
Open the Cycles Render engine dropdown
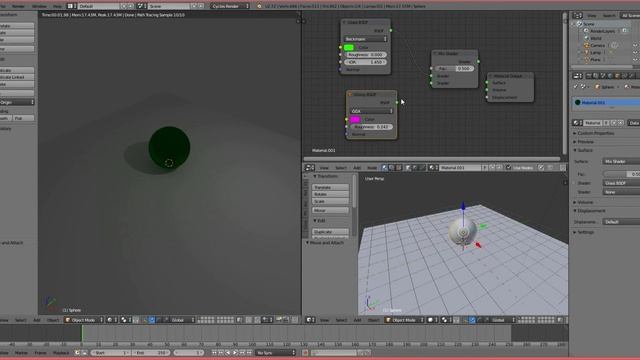(x=230, y=6)
